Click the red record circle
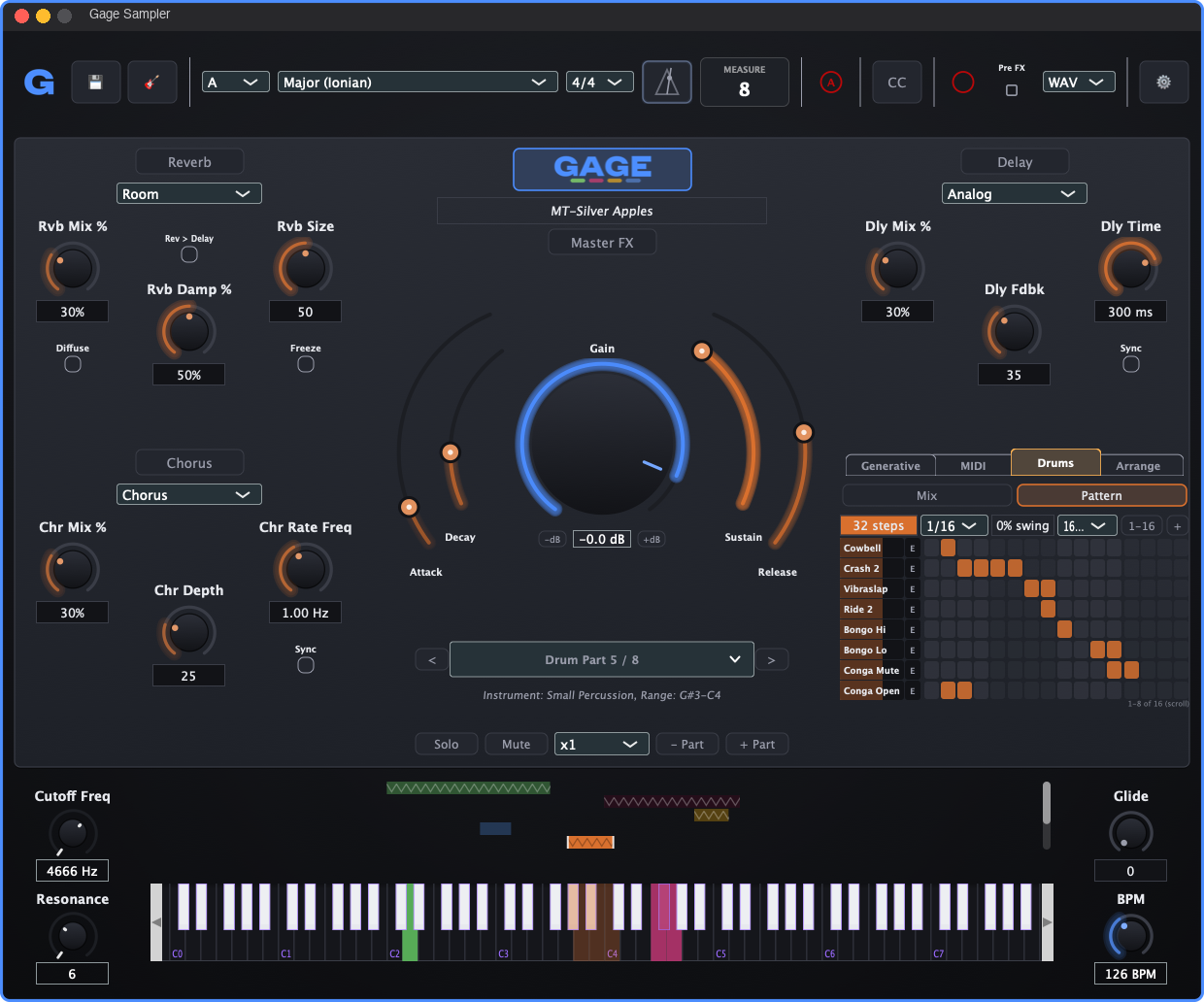This screenshot has width=1204, height=1002. point(963,83)
